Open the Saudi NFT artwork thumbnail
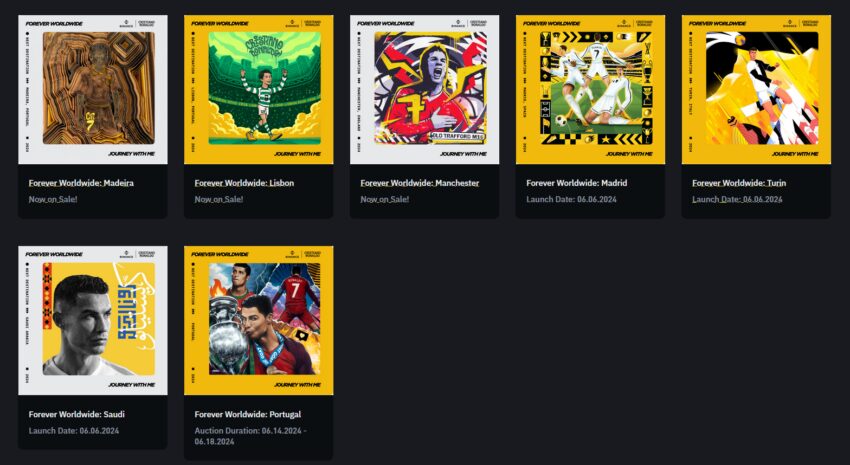 (x=93, y=321)
